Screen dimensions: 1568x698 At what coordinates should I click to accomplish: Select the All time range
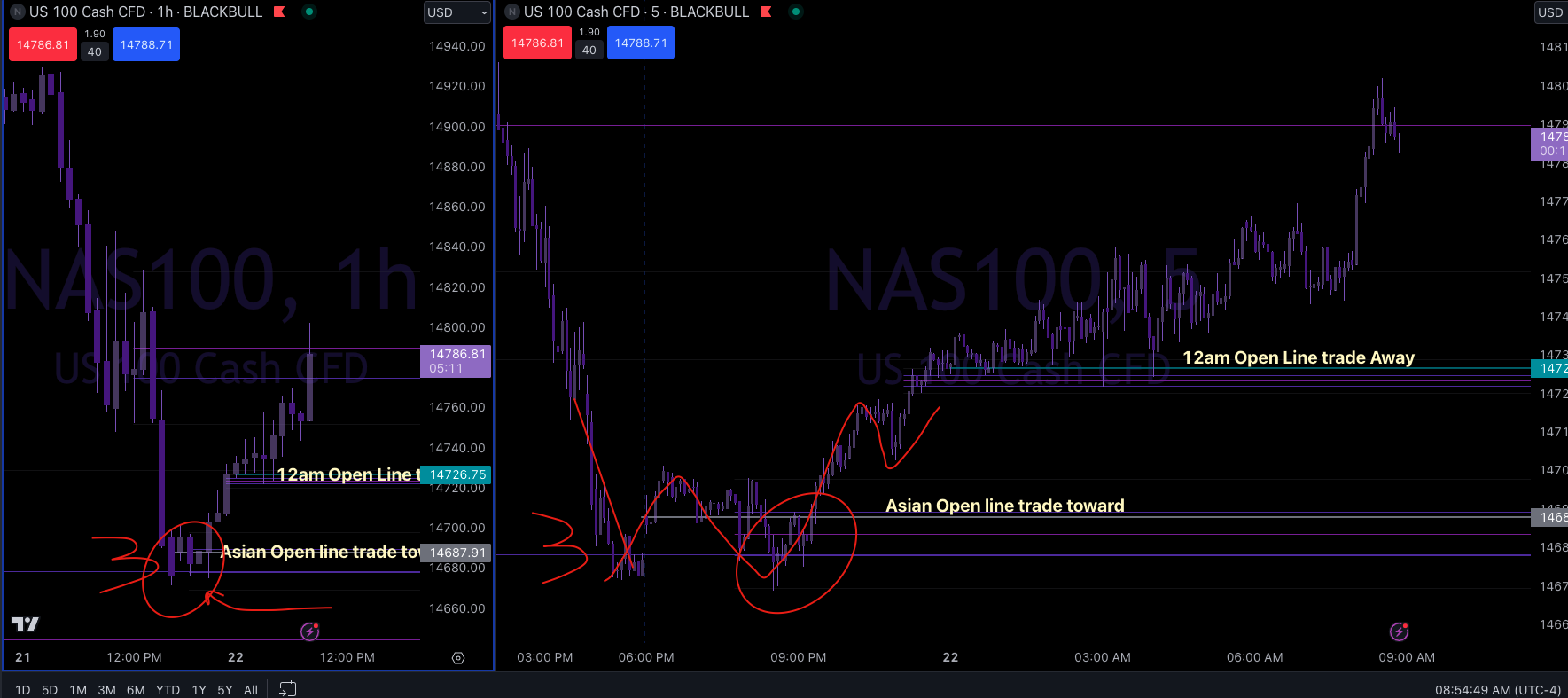(251, 690)
